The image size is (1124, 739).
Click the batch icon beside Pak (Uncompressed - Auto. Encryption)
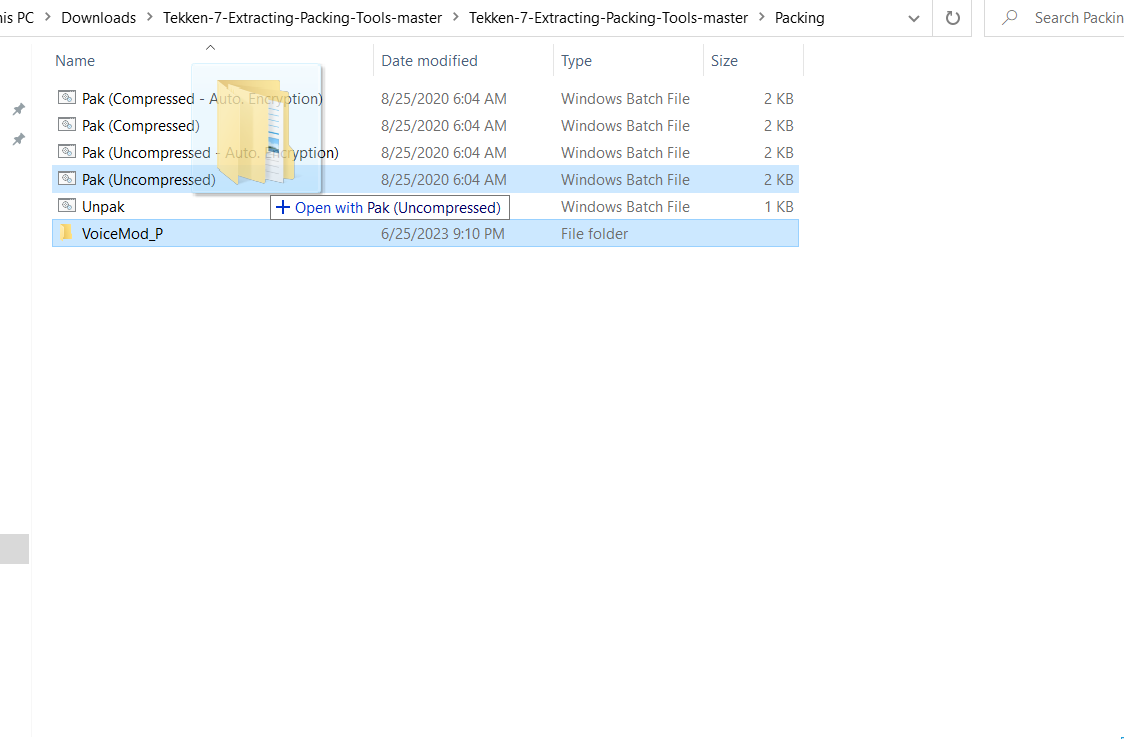pos(67,152)
